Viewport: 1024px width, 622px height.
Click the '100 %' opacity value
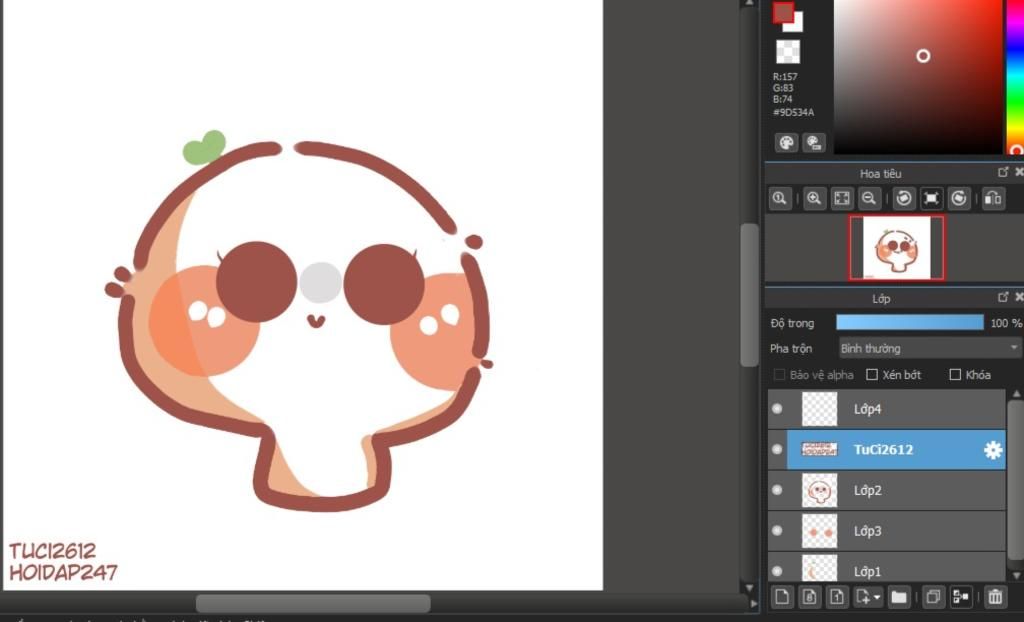click(x=1006, y=323)
